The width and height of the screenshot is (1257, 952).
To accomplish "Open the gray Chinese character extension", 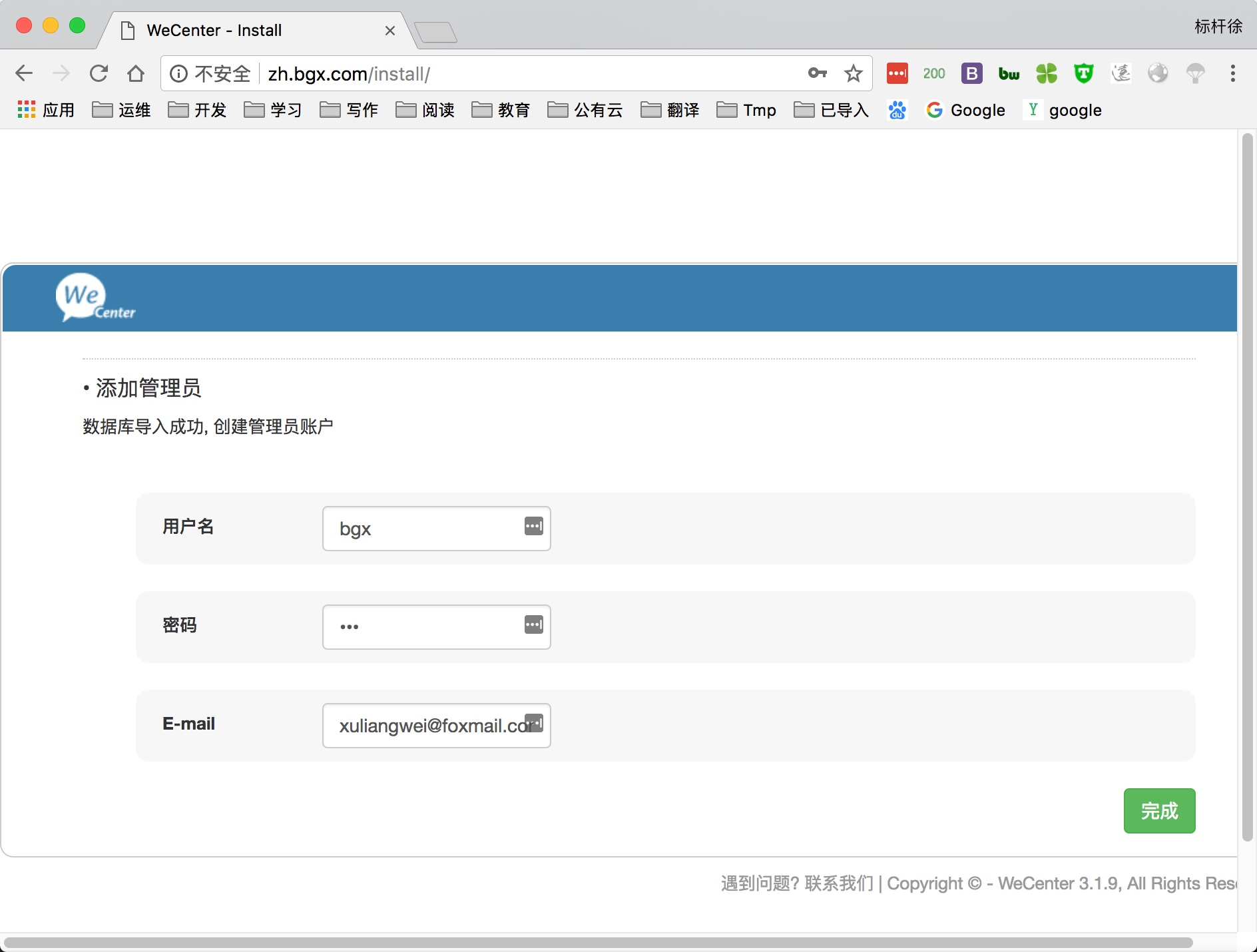I will click(1121, 73).
